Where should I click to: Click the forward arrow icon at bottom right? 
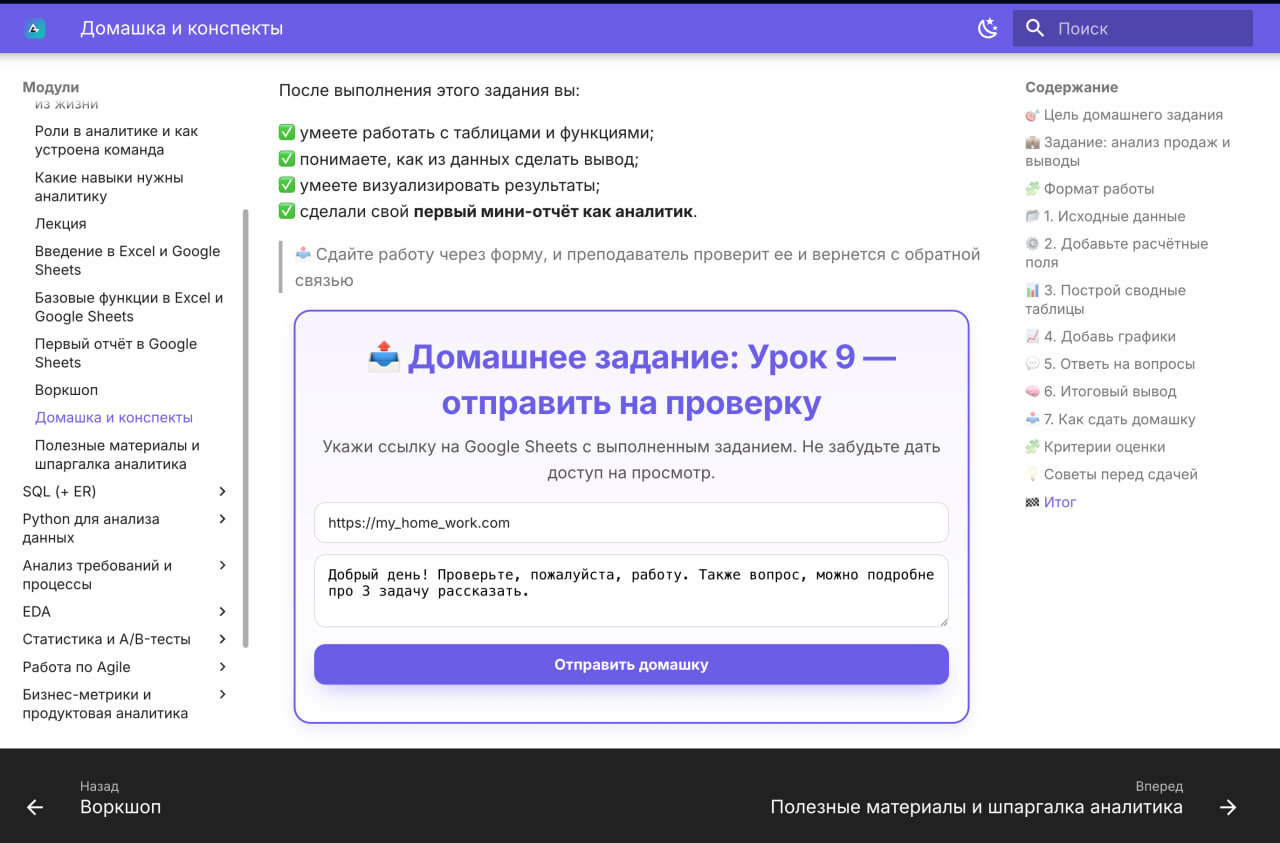[x=1229, y=808]
